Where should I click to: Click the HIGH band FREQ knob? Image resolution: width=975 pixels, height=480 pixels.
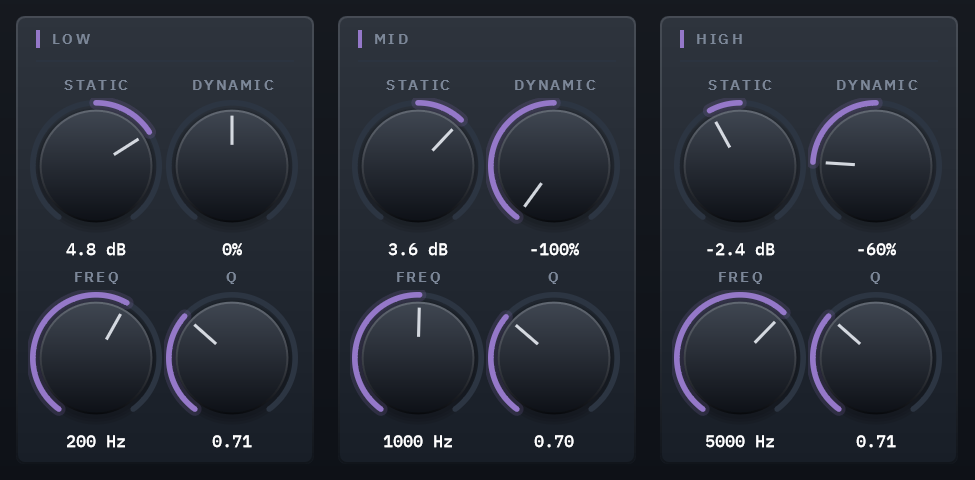[741, 358]
